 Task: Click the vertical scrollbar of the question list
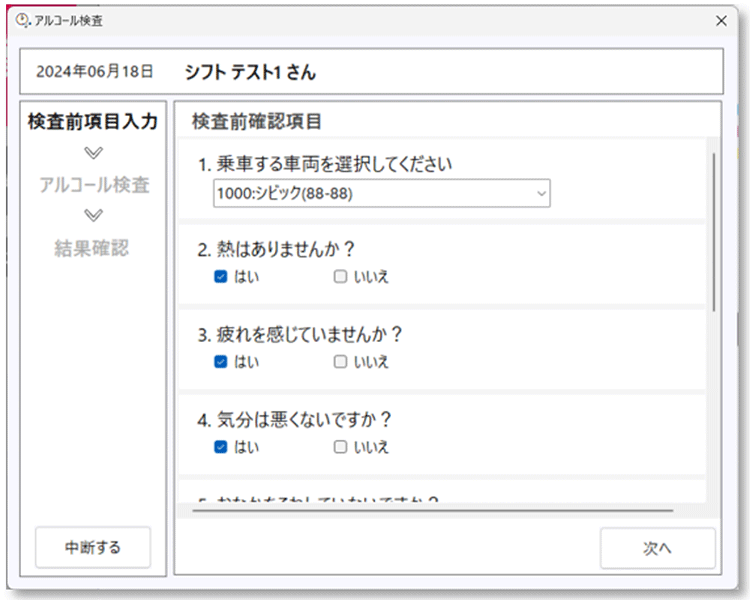[713, 232]
